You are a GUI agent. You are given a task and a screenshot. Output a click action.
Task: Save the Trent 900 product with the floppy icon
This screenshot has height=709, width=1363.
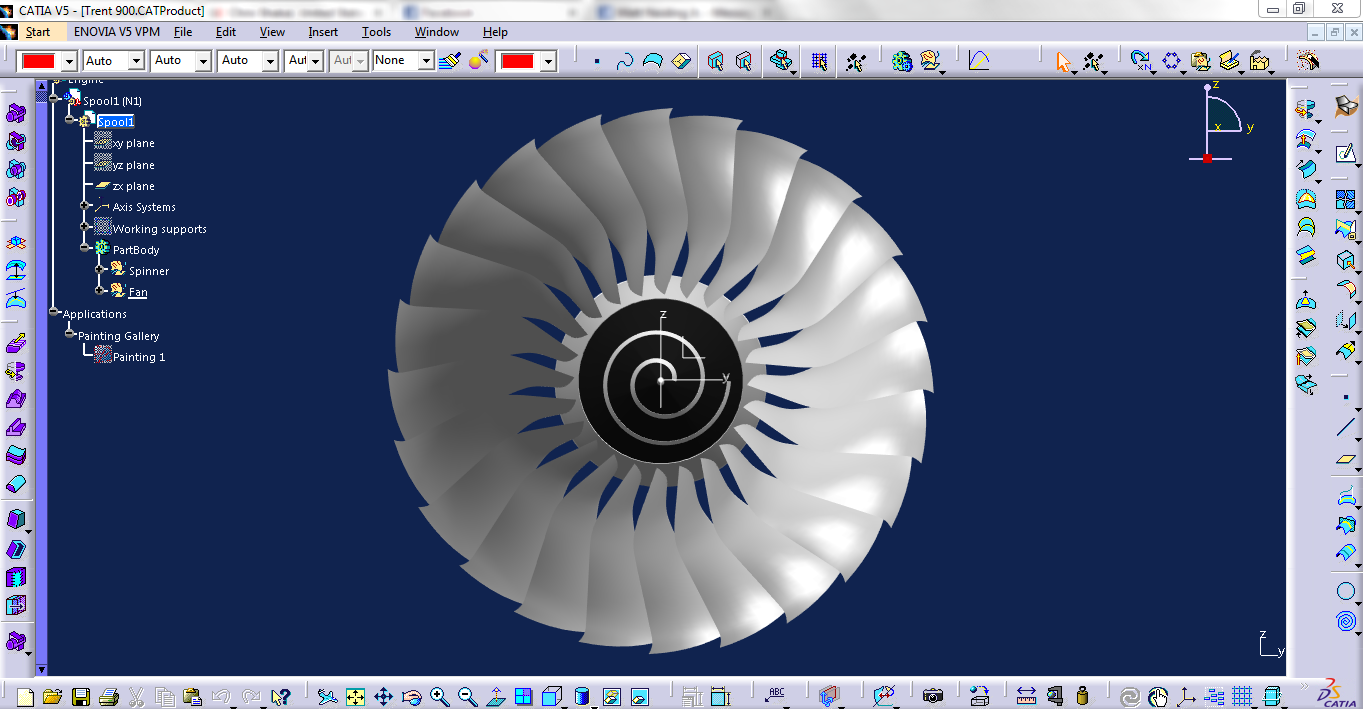point(81,696)
